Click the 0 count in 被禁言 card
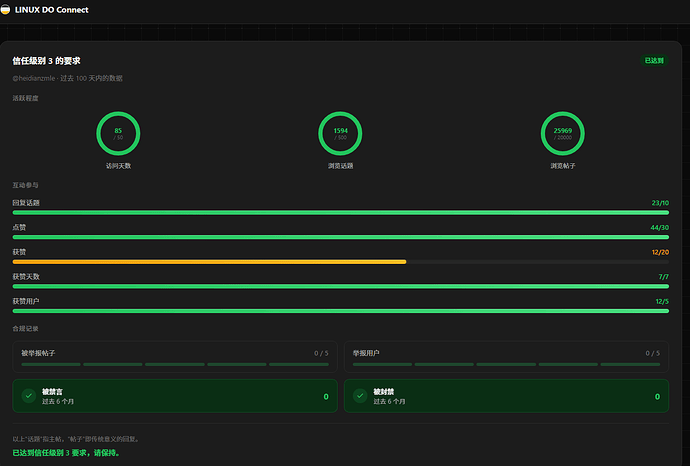690x466 pixels. [x=326, y=396]
